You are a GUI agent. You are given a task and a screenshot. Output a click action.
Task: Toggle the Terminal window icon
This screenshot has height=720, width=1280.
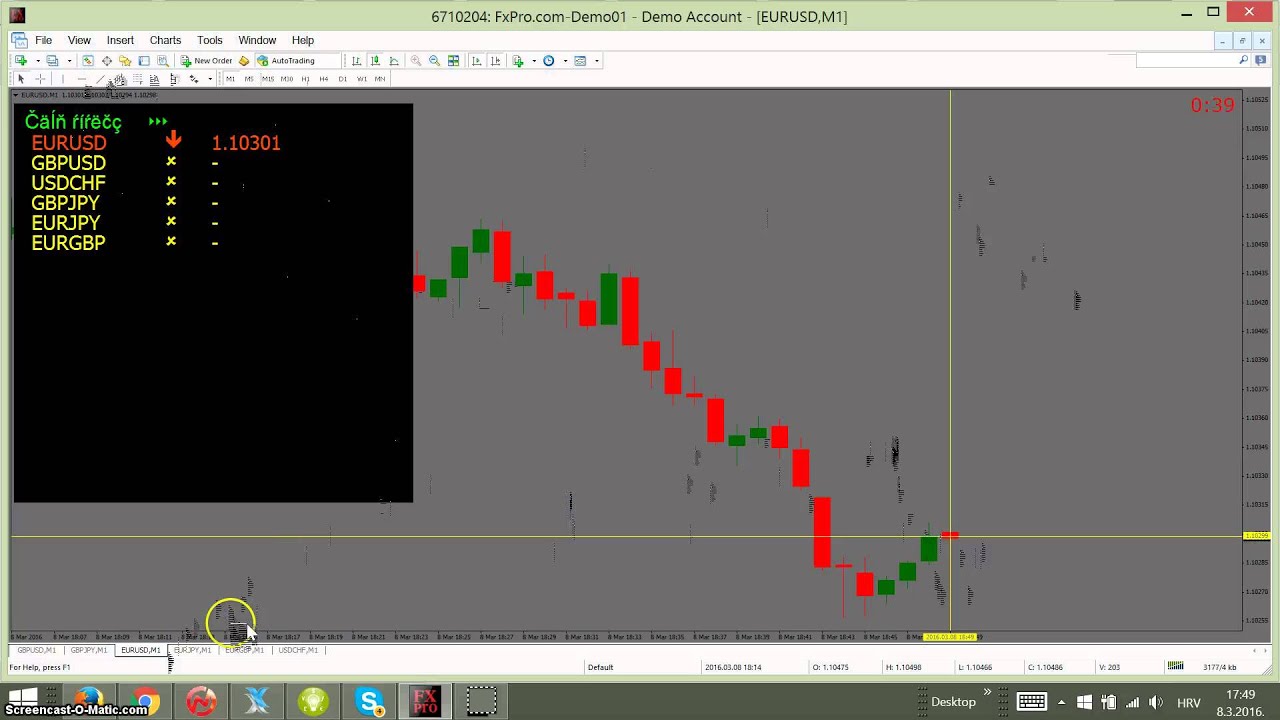(144, 61)
